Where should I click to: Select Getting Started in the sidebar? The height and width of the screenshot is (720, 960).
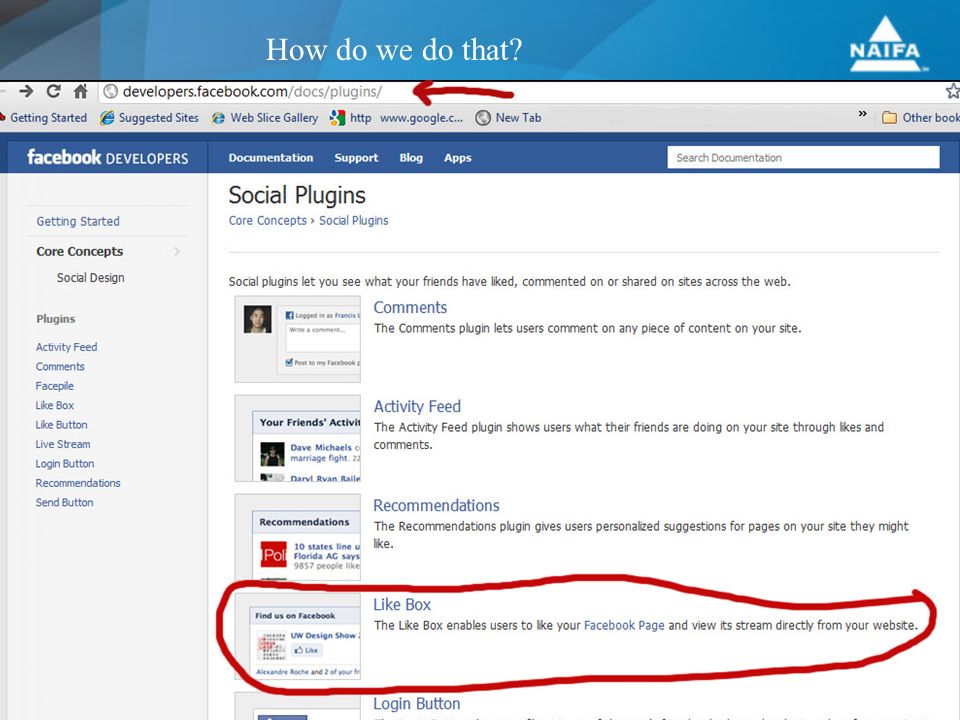(x=78, y=222)
